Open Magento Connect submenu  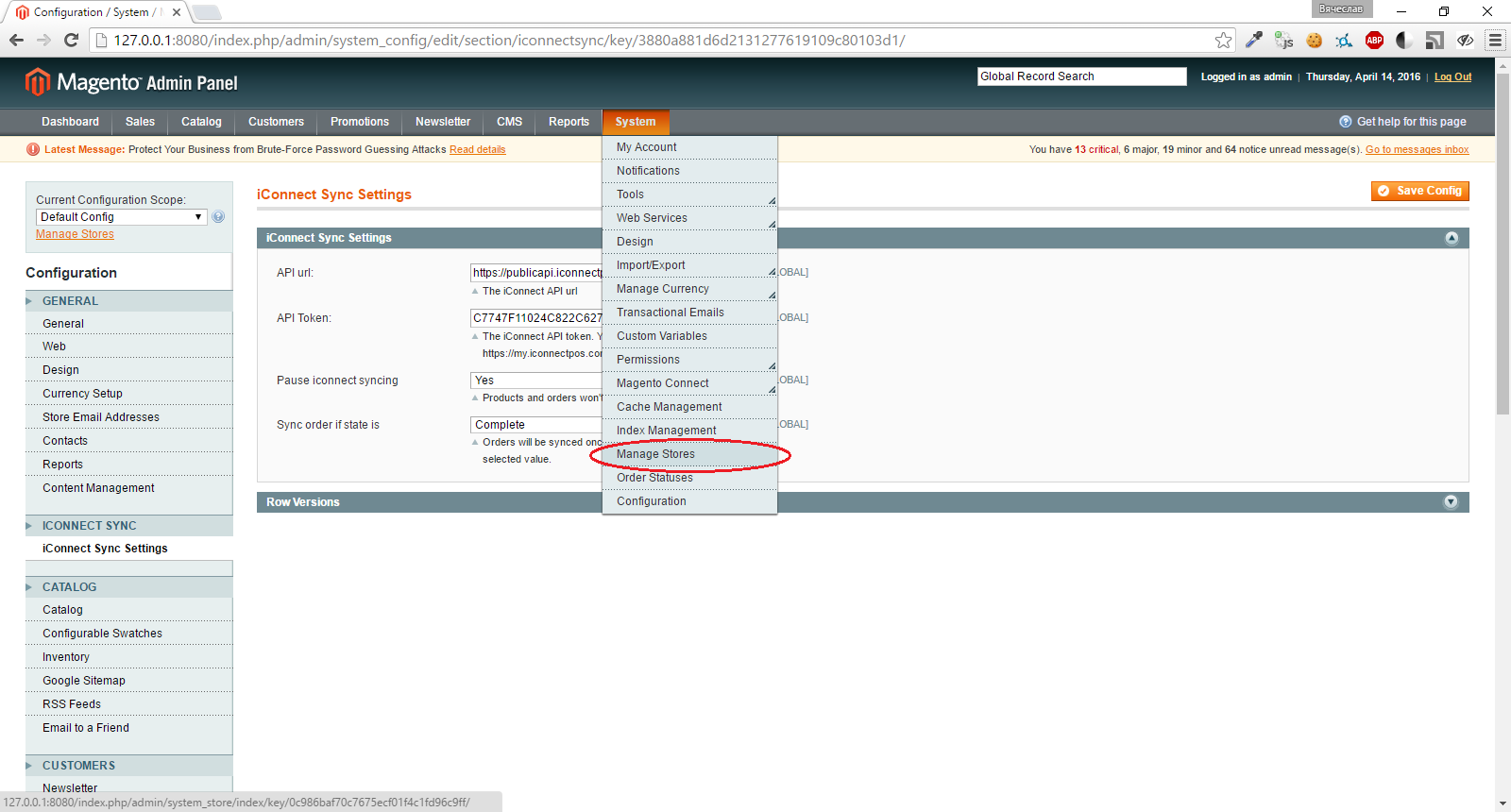pos(689,383)
